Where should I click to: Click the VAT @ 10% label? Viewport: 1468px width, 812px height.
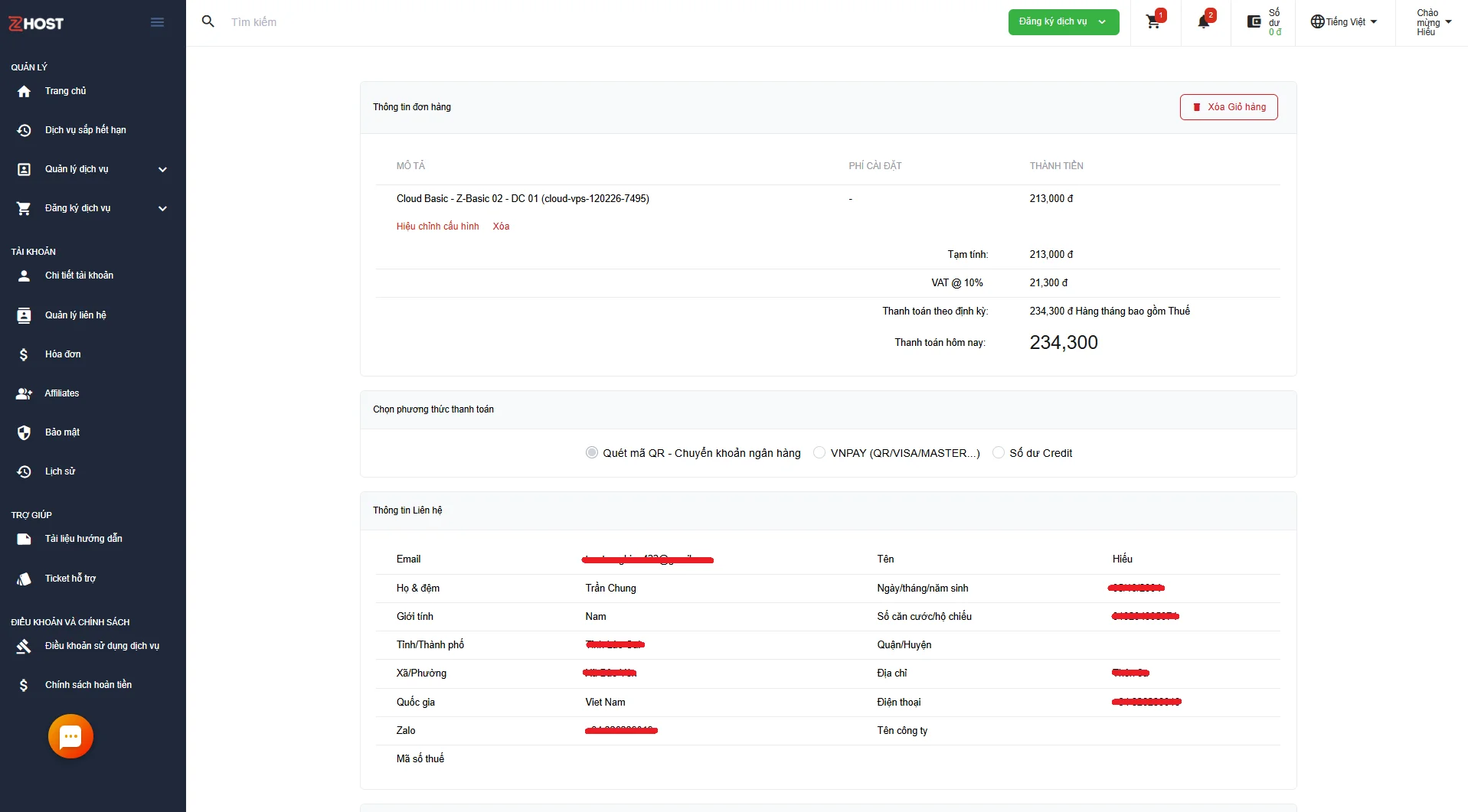click(x=957, y=283)
